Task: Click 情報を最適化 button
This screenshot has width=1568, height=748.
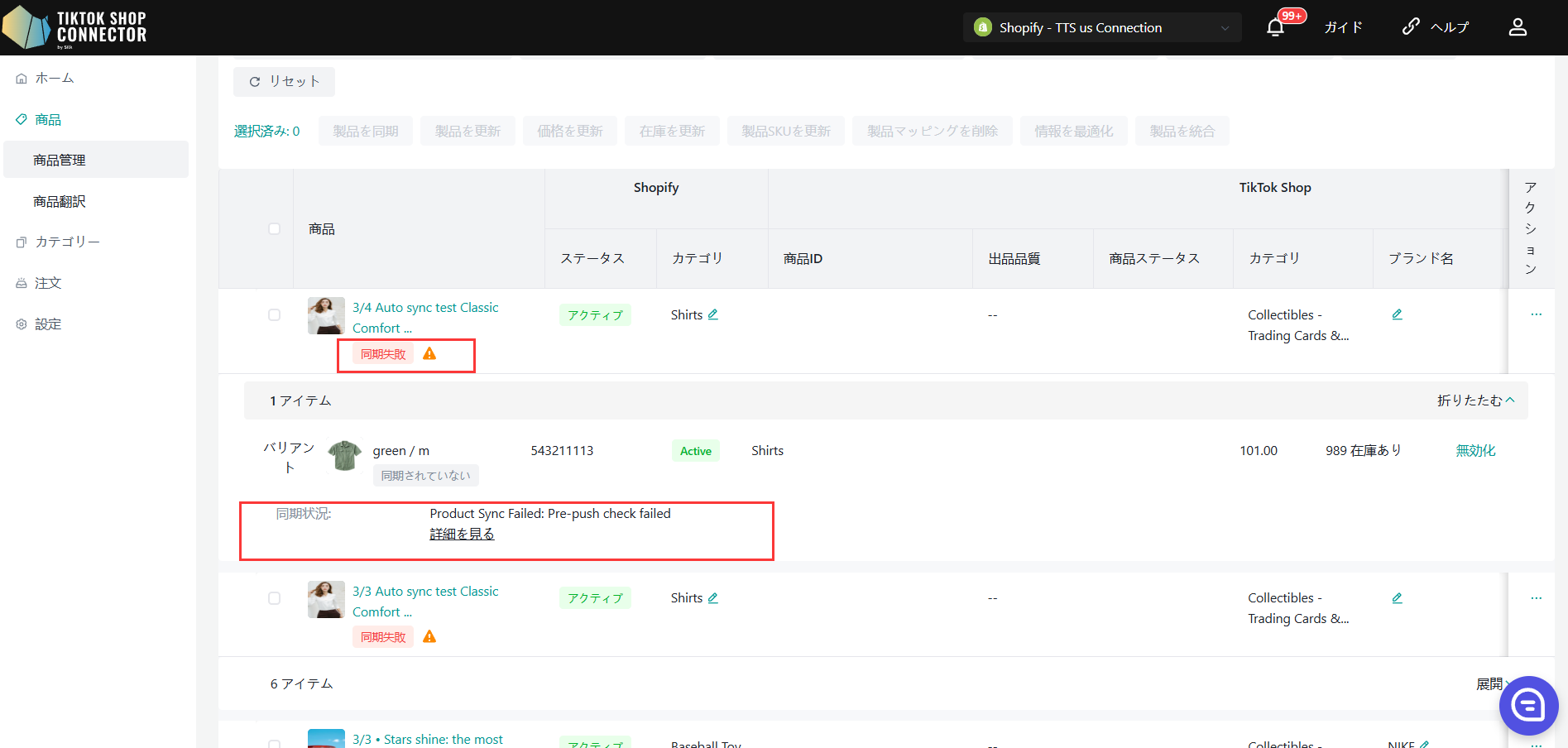Action: coord(1074,131)
